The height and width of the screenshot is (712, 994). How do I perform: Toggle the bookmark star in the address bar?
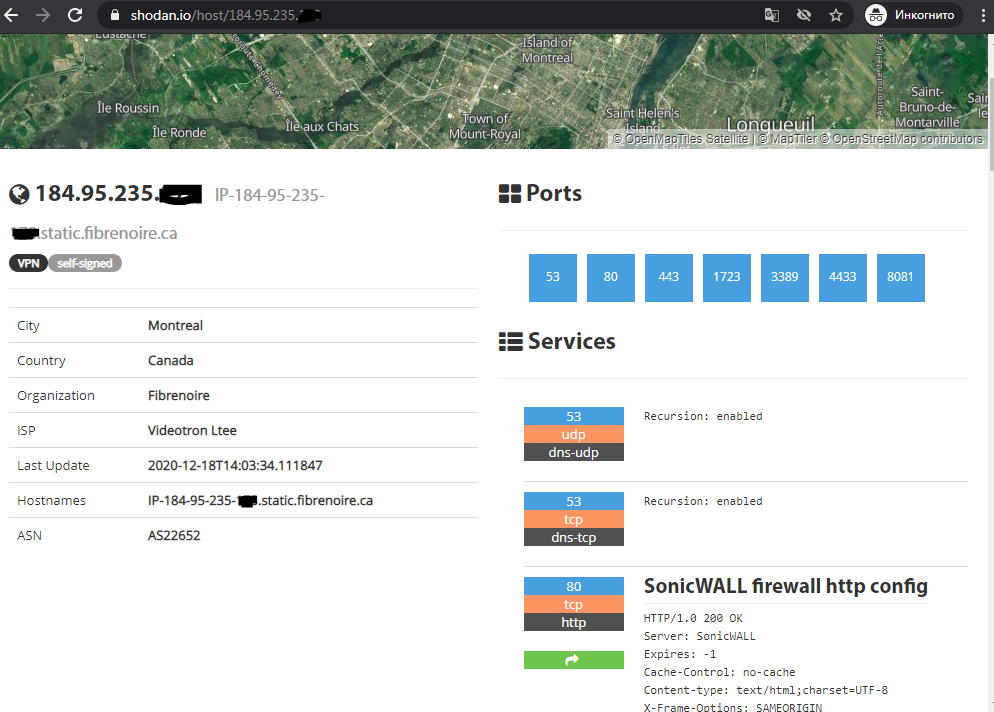[837, 15]
